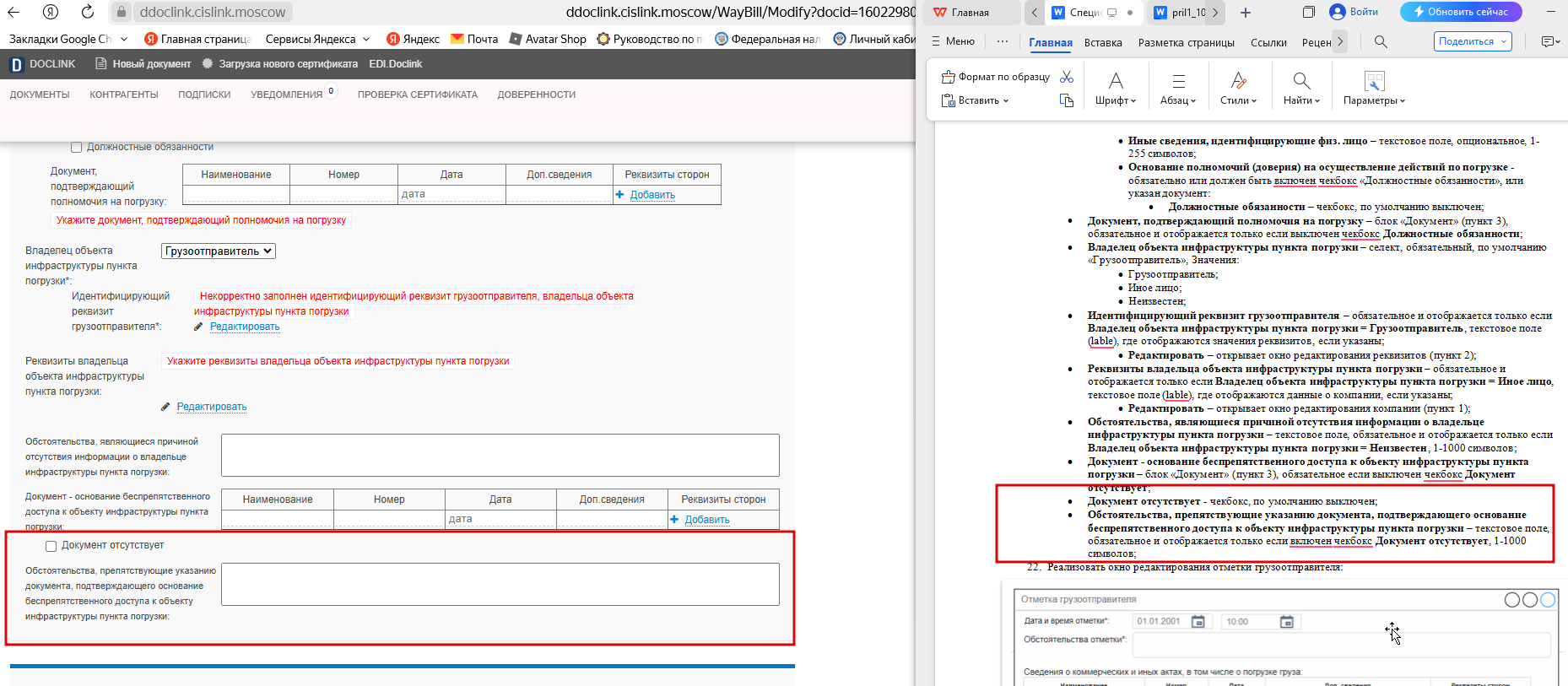Toggle Должностные обязанности checkbox
The height and width of the screenshot is (686, 1568).
coord(76,148)
